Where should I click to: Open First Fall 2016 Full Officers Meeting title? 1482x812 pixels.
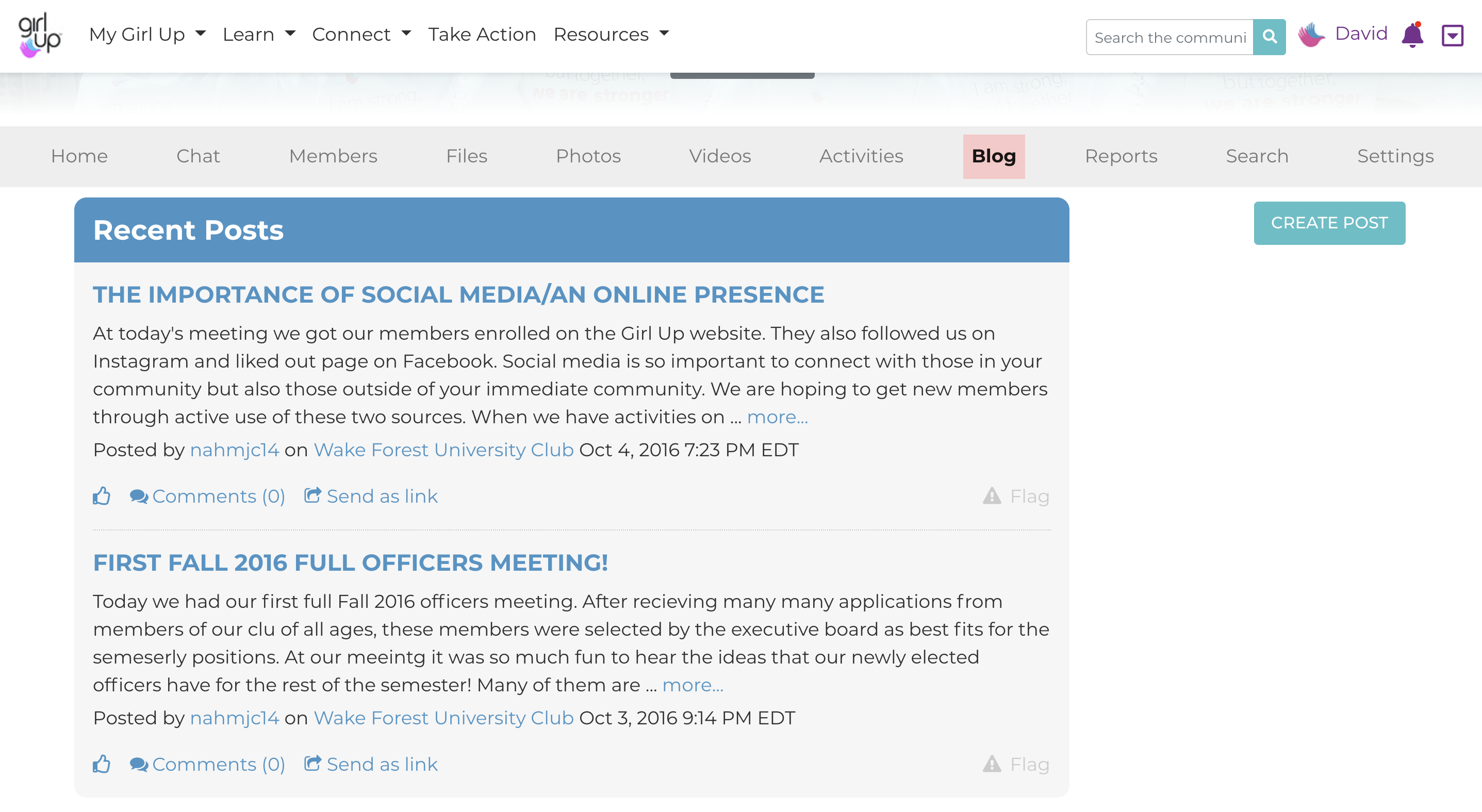tap(350, 562)
